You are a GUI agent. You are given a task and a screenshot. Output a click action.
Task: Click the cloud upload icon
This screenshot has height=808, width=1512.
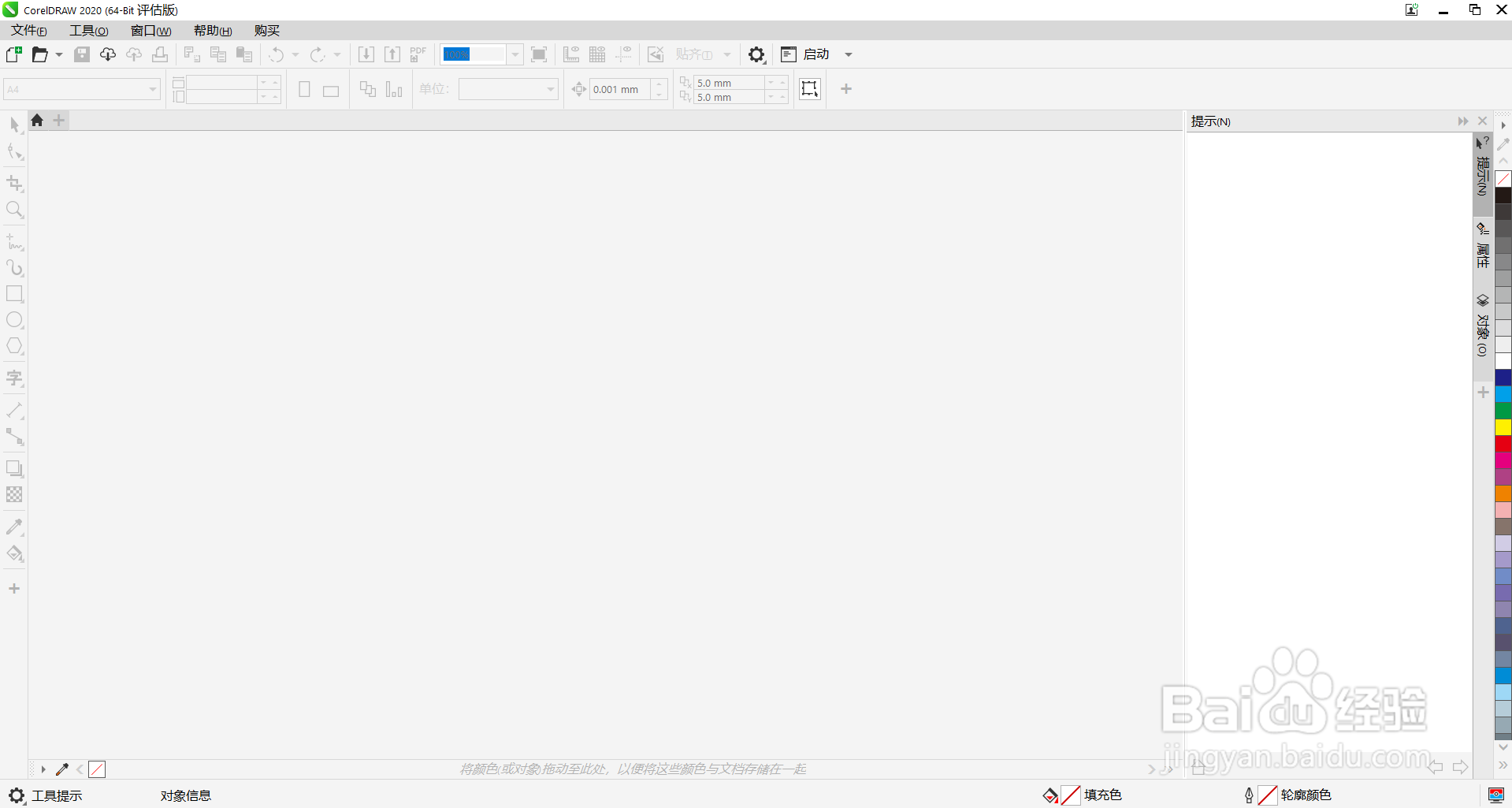point(134,54)
